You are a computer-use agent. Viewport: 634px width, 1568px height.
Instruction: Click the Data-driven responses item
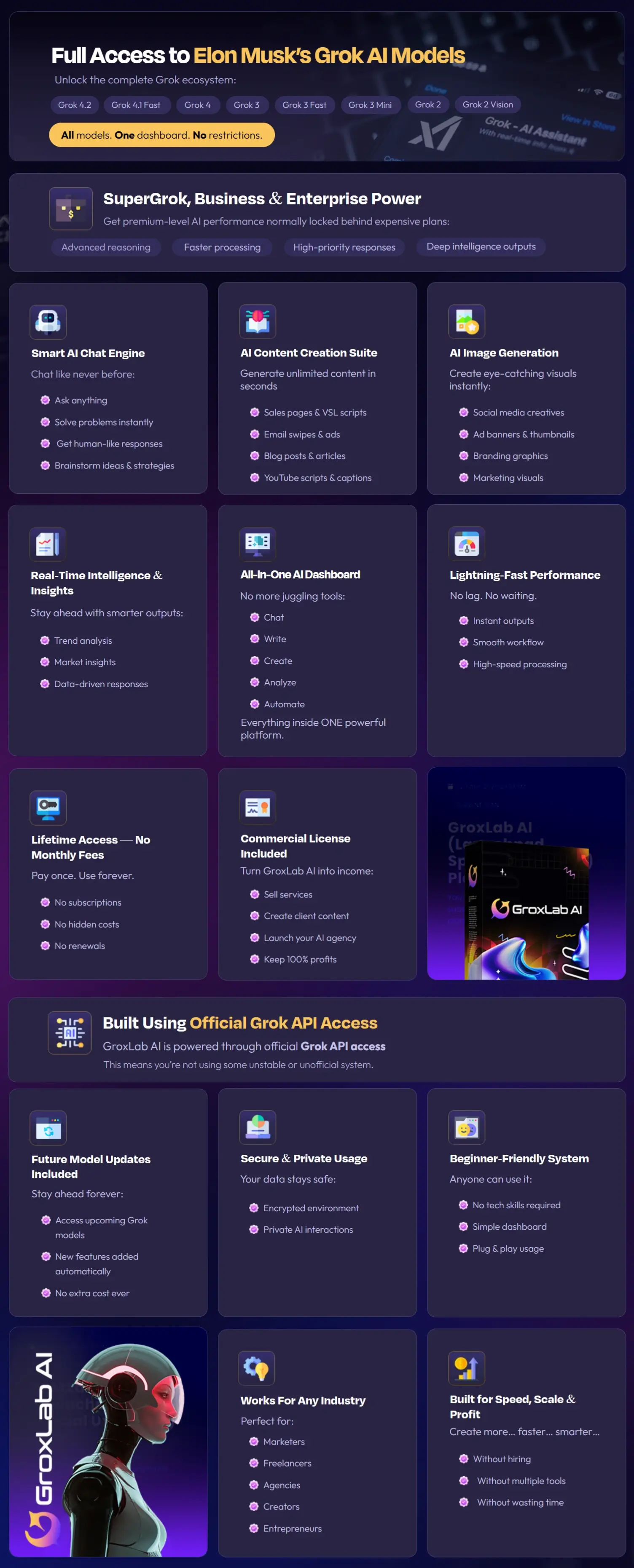[x=101, y=684]
